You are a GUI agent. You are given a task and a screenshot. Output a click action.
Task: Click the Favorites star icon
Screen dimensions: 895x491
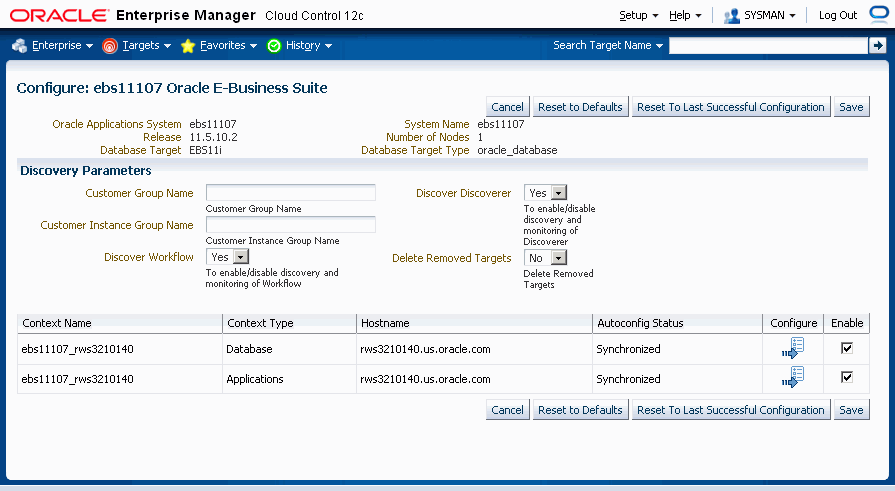(x=188, y=46)
